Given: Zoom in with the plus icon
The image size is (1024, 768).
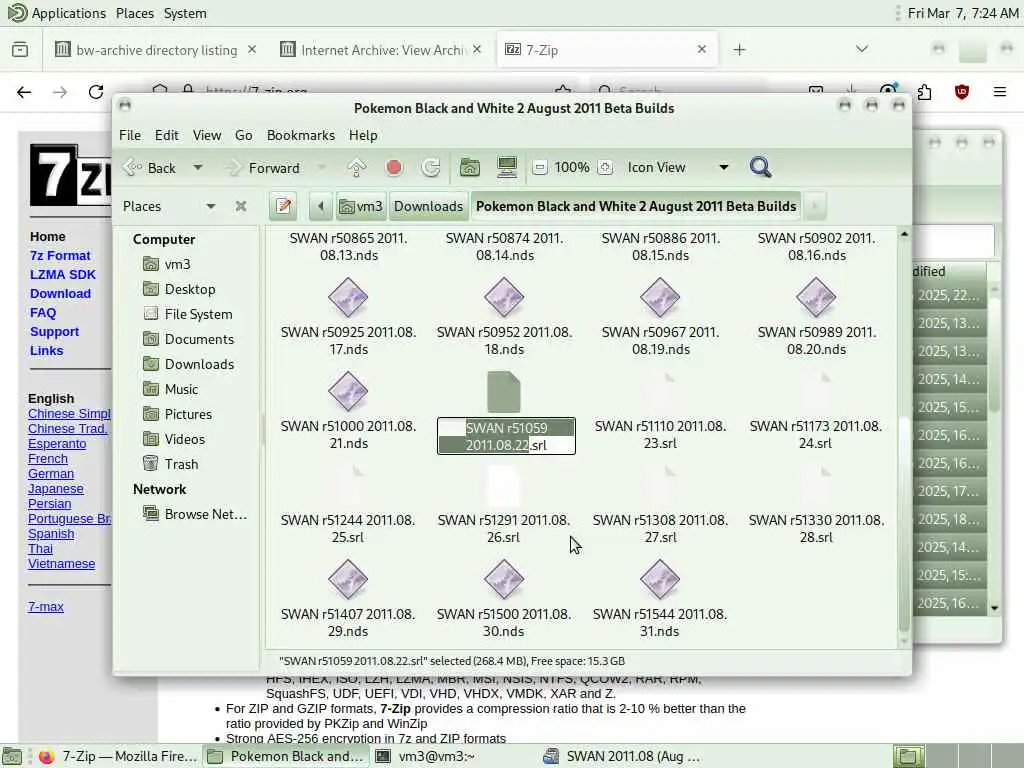Looking at the screenshot, I should pos(605,168).
